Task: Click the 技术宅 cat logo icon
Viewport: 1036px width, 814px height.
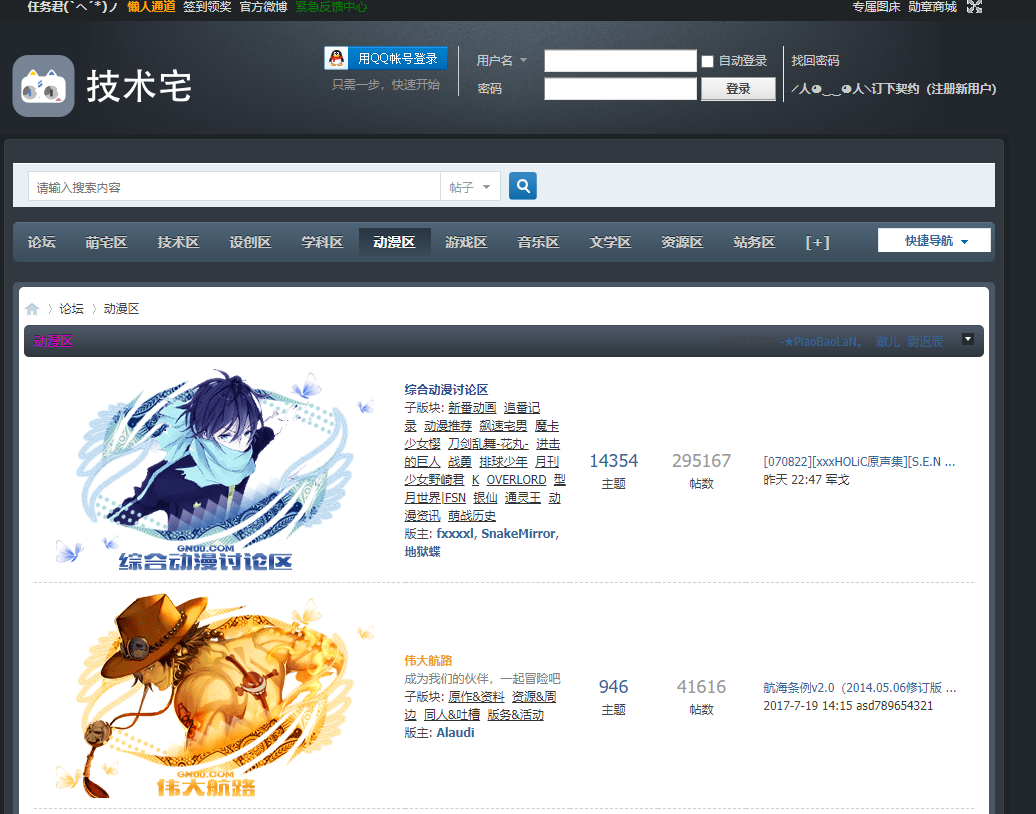Action: 44,86
